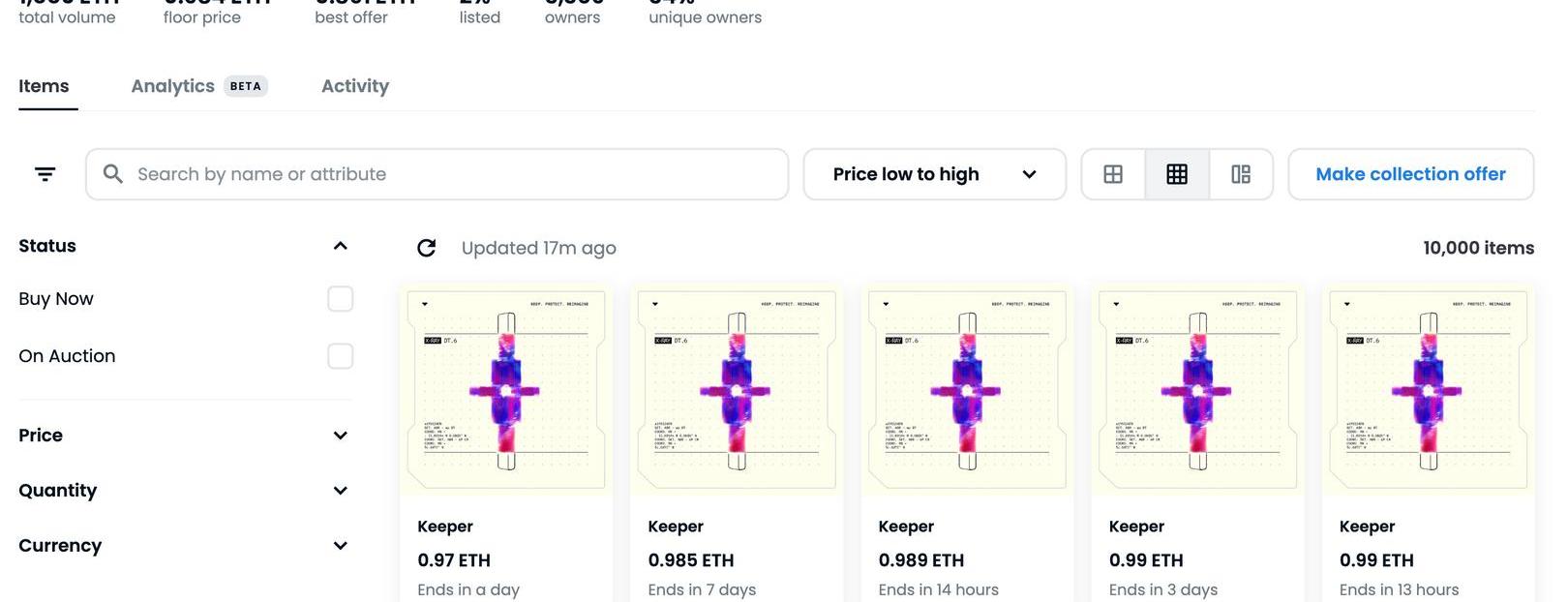Click Make collection offer button
This screenshot has width=1568, height=602.
pyautogui.click(x=1410, y=174)
